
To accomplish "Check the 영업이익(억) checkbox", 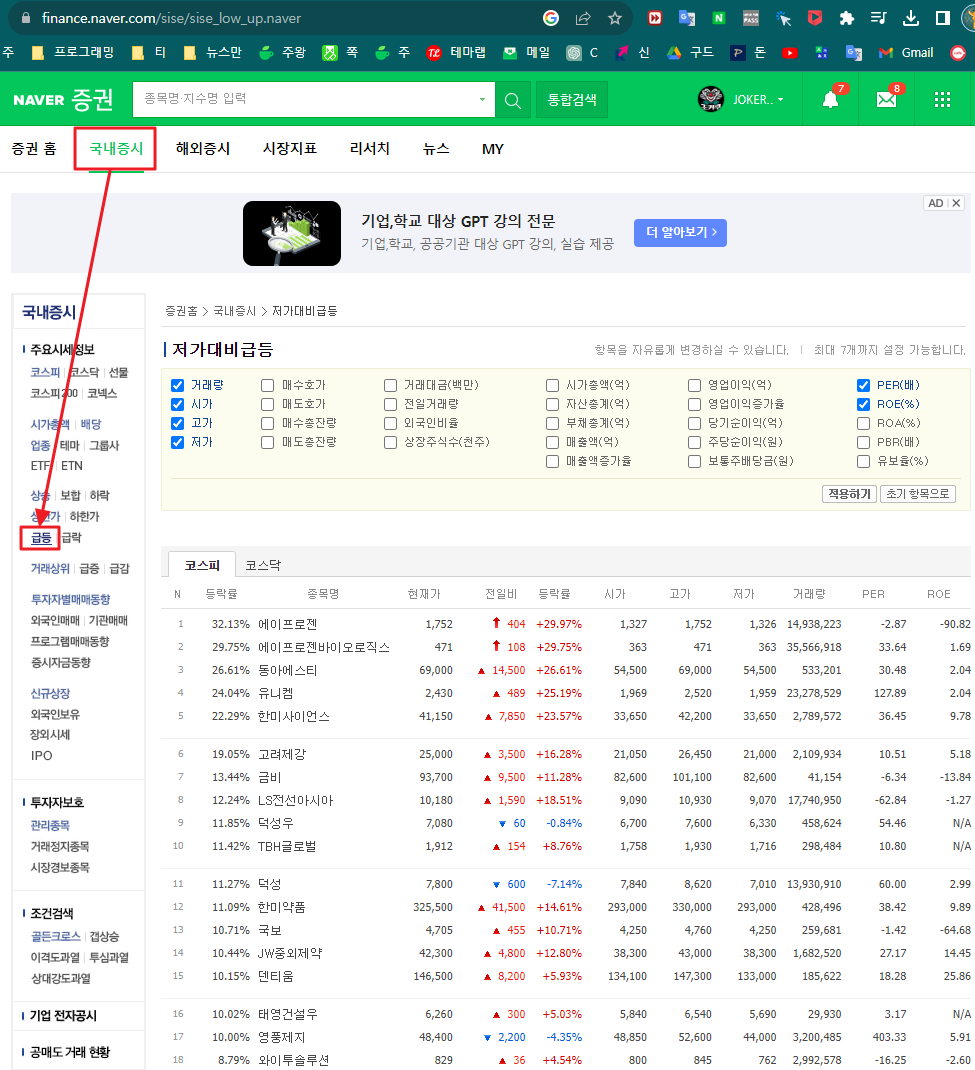I will point(695,386).
